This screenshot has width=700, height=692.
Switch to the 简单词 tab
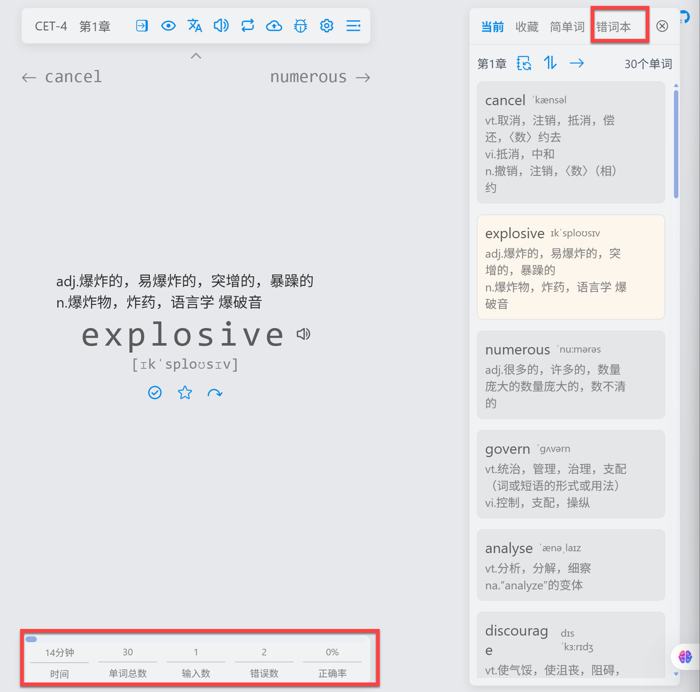coord(567,27)
